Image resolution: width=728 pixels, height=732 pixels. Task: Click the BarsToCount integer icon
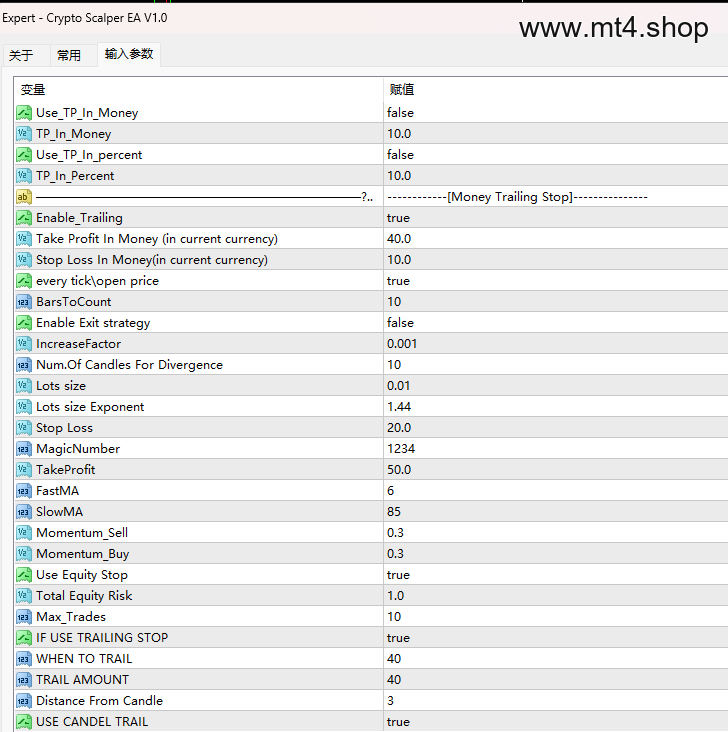[24, 302]
